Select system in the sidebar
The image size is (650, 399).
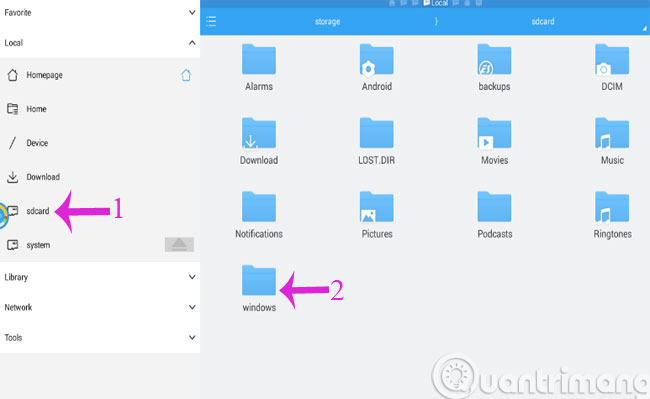100,245
